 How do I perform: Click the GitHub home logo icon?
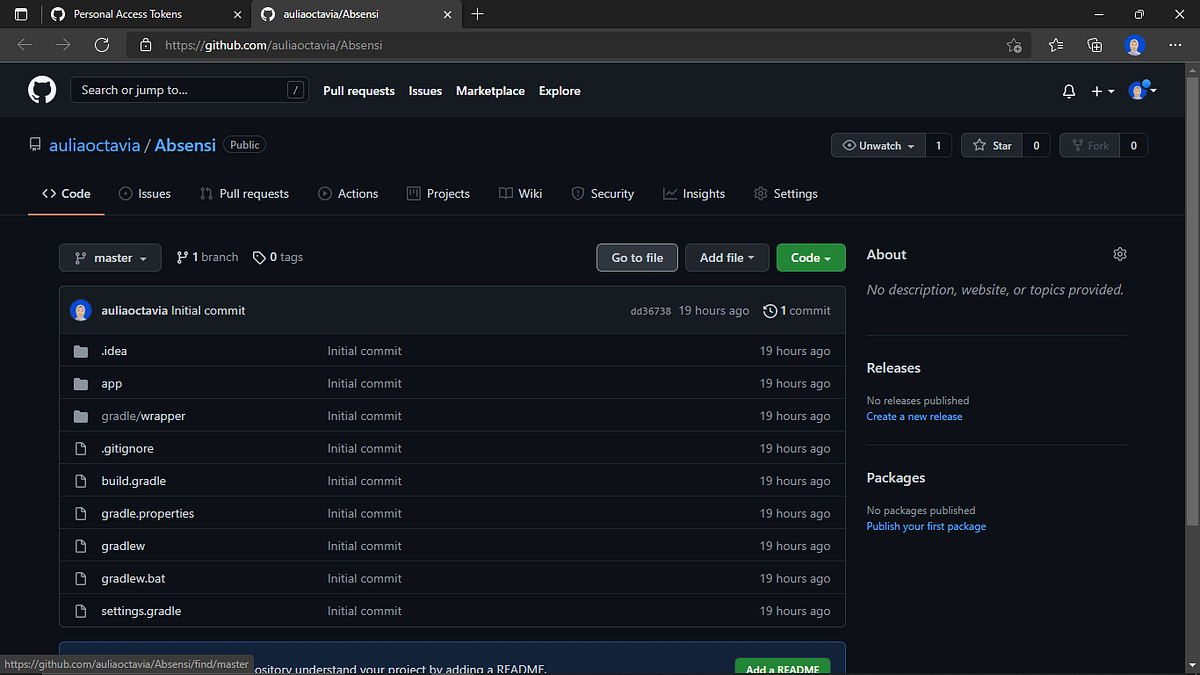(41, 90)
